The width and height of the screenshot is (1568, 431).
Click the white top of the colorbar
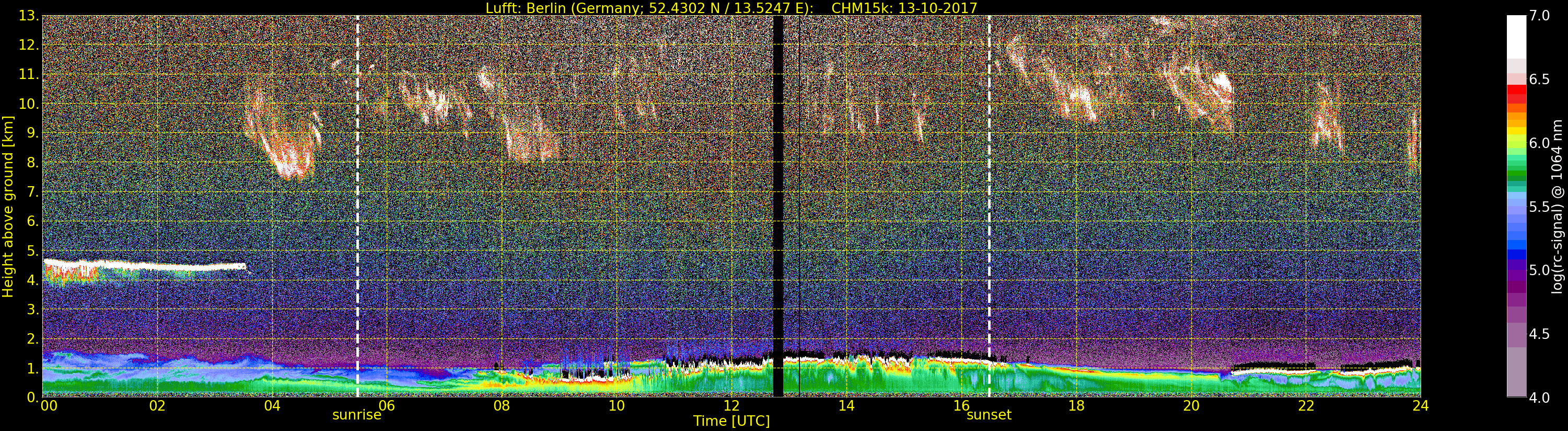1516,37
